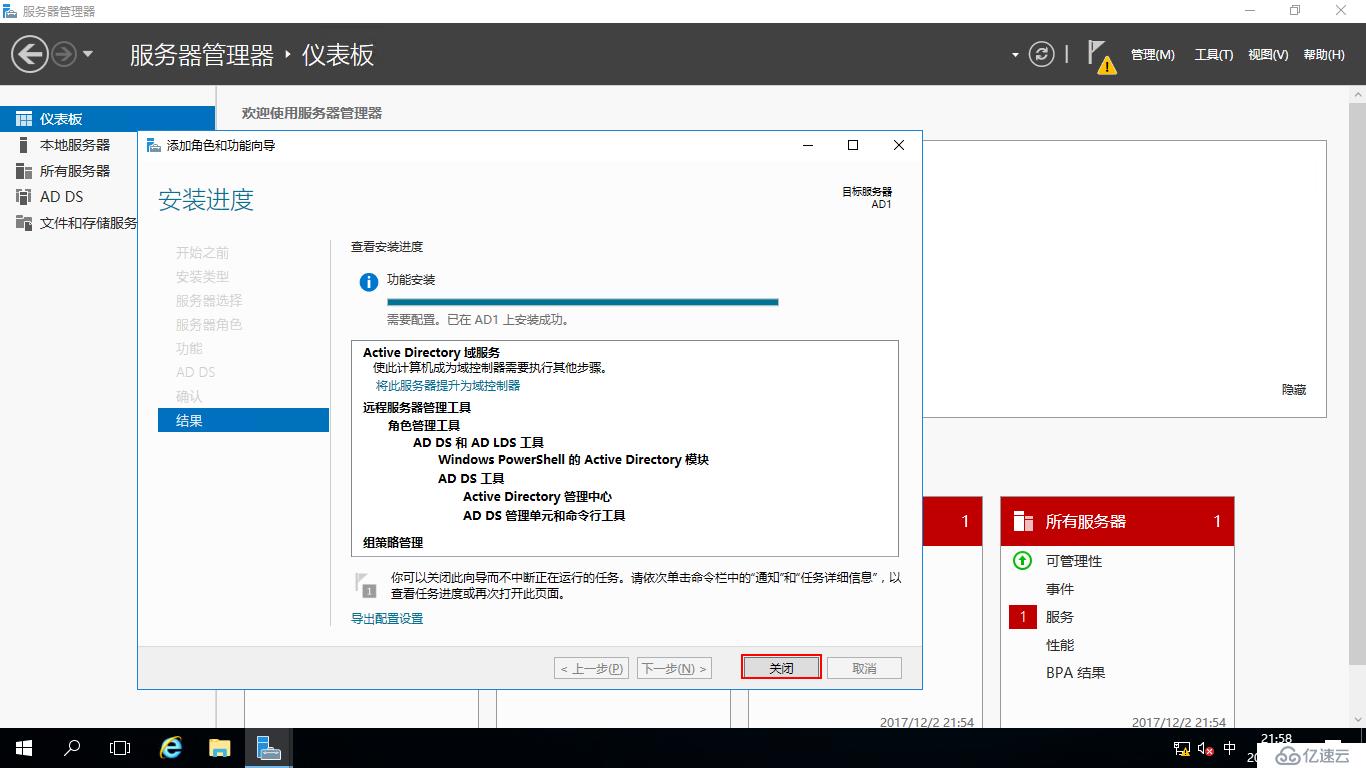Viewport: 1366px width, 768px height.
Task: Select 本地服务器 in the sidebar
Action: point(76,145)
